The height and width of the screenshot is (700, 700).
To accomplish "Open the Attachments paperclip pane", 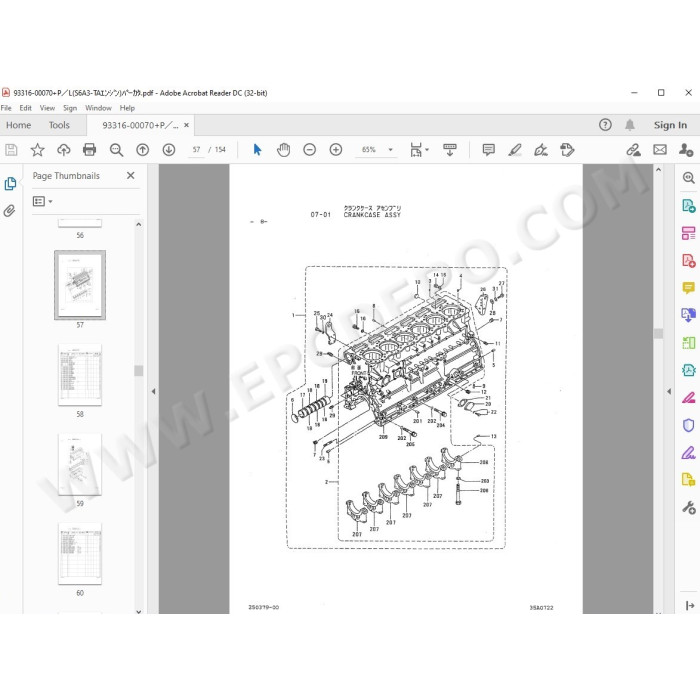I will click(x=9, y=211).
